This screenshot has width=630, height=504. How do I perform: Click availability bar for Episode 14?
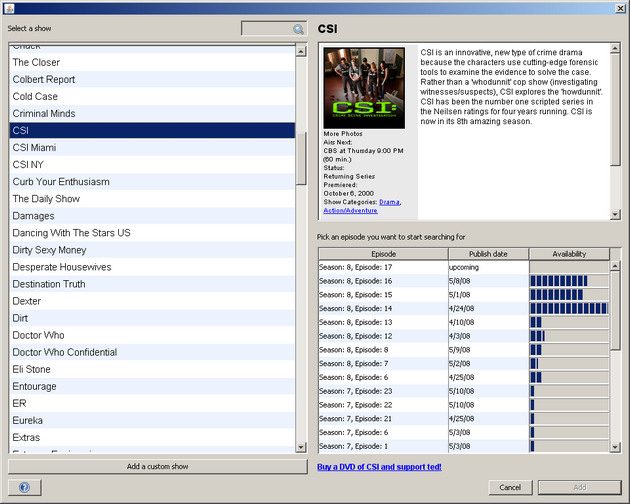click(x=569, y=308)
